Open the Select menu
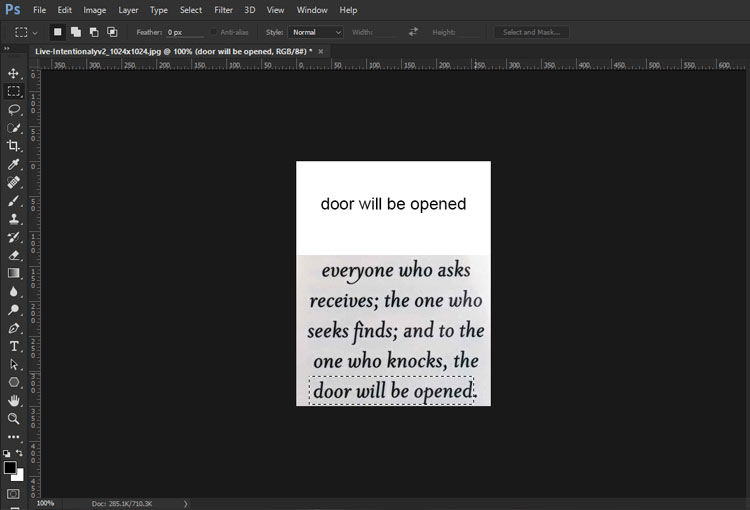Viewport: 750px width, 510px height. (191, 10)
